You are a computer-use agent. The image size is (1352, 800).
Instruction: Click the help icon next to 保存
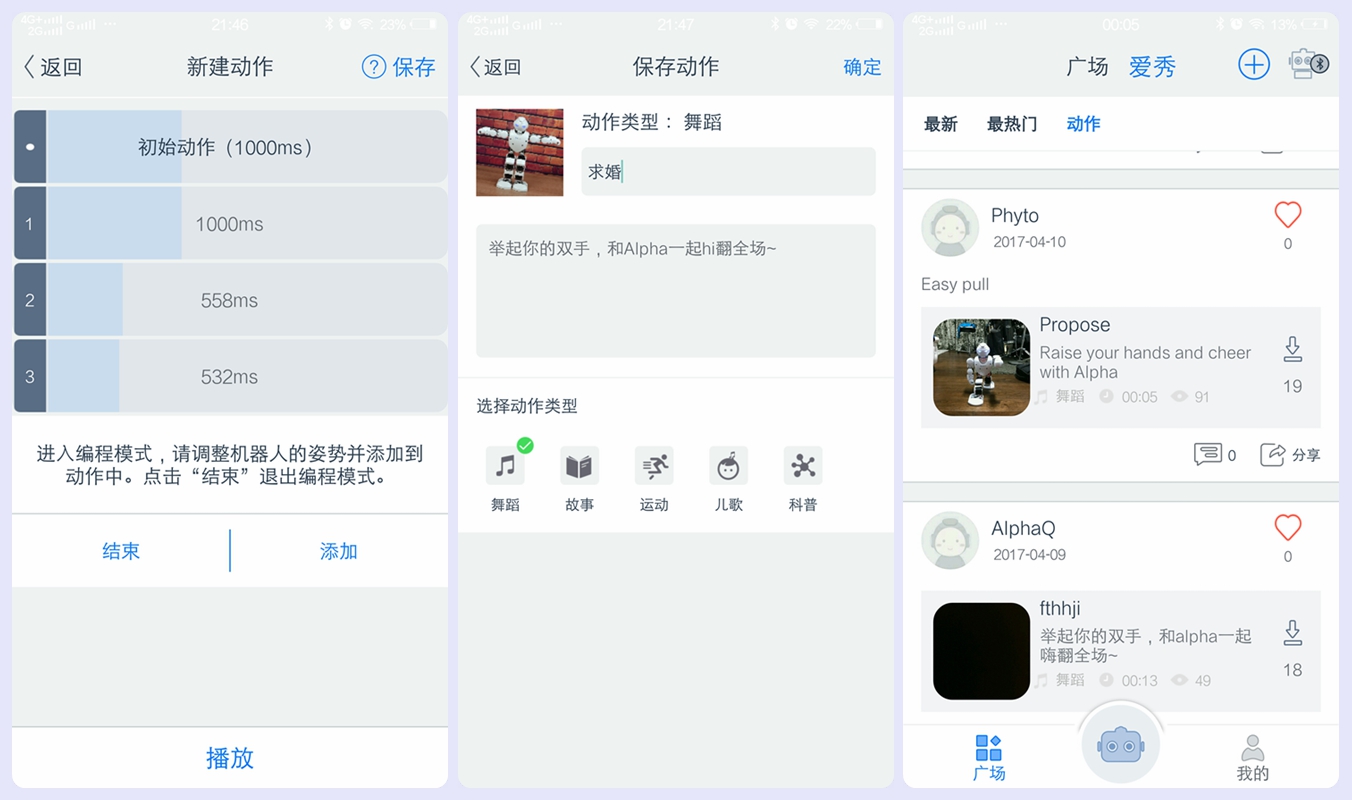tap(372, 67)
